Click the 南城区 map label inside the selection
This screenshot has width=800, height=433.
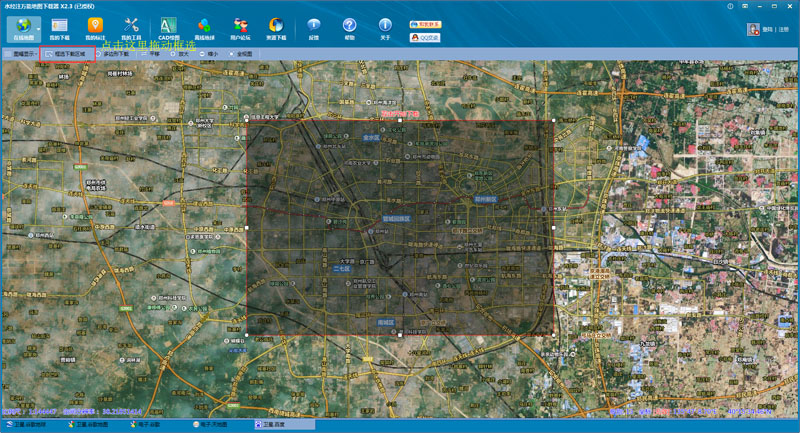pos(386,322)
